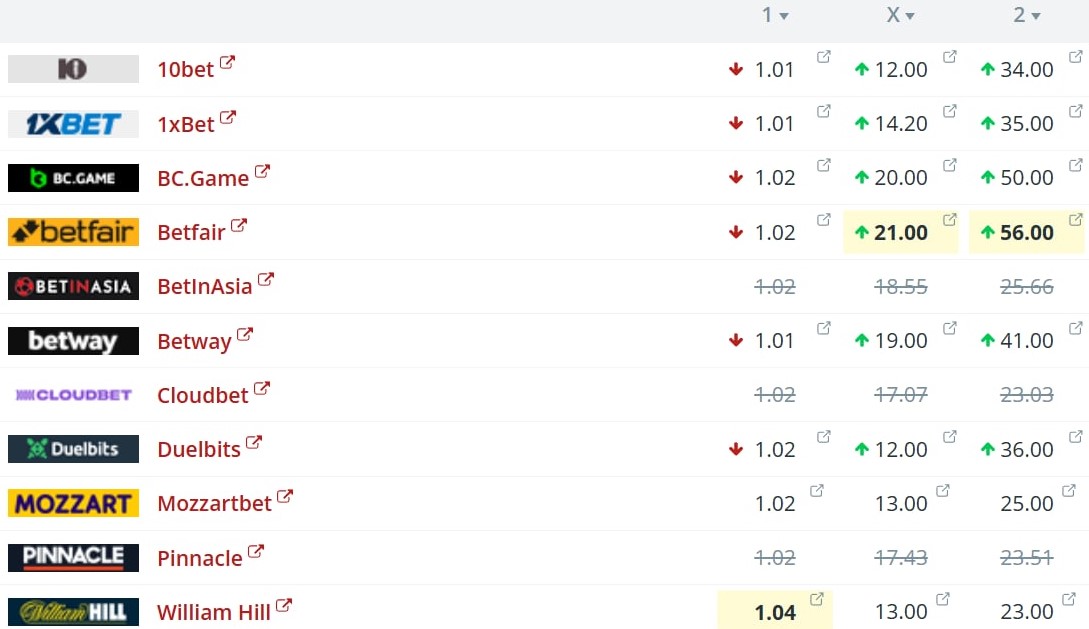1089x629 pixels.
Task: Open external link icon next to Mozzartbet name
Action: coord(285,496)
